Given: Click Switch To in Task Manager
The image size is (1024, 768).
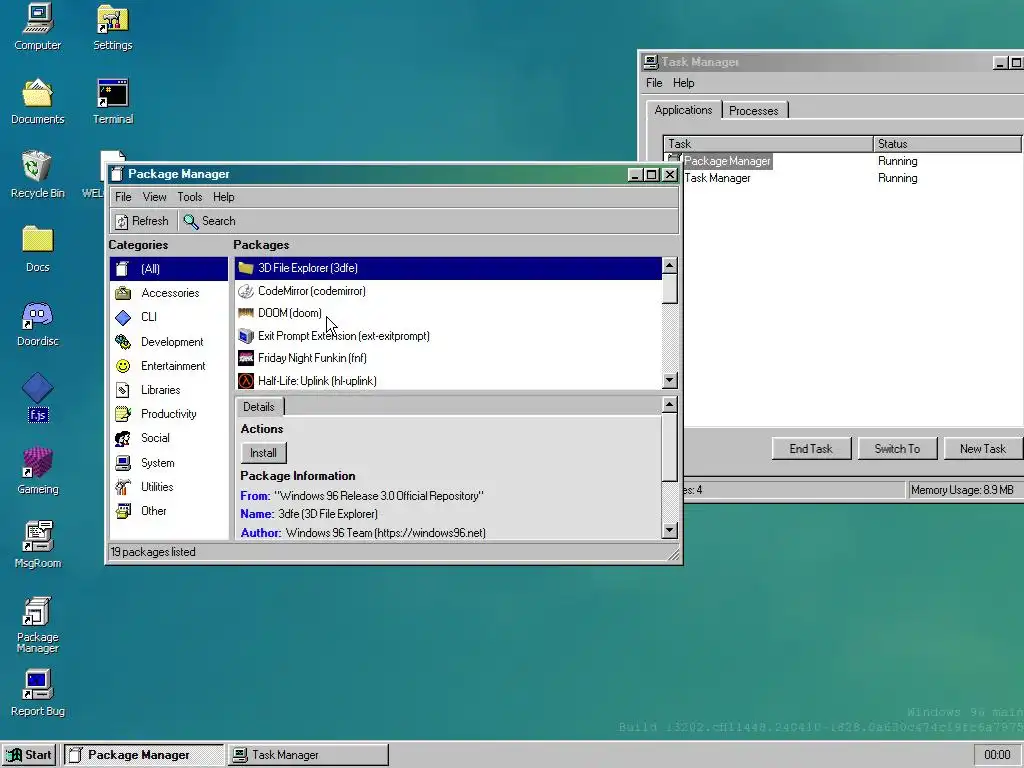Looking at the screenshot, I should coord(897,449).
